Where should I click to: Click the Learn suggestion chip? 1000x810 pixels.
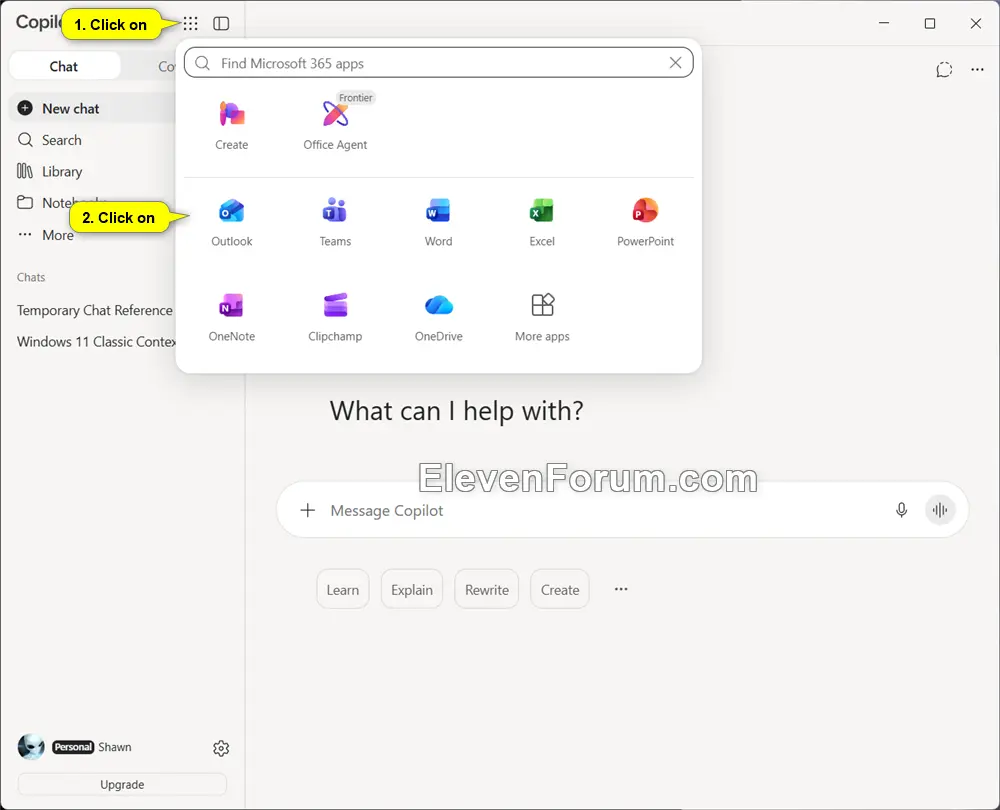pos(342,589)
